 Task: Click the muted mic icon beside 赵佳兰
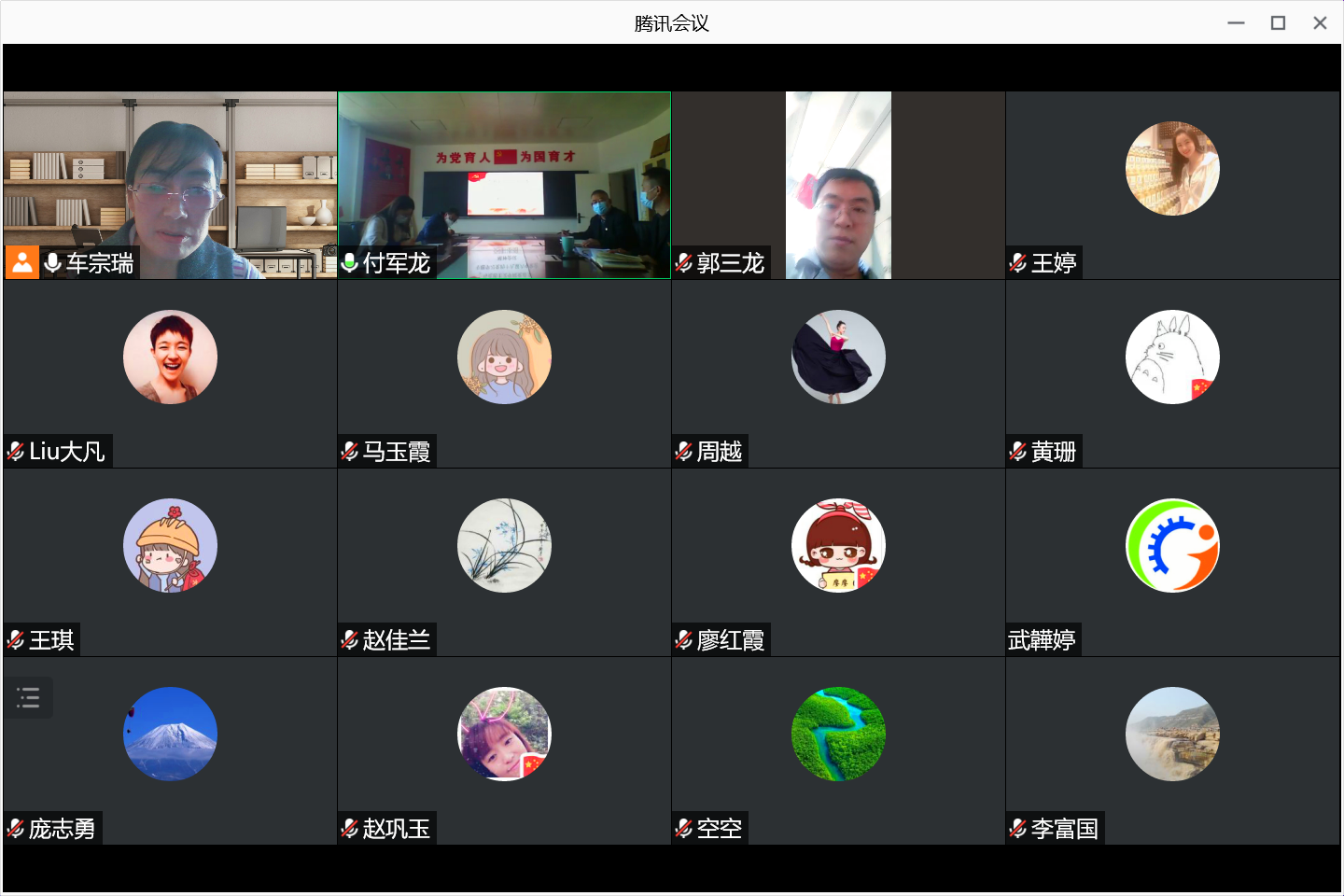click(x=350, y=640)
